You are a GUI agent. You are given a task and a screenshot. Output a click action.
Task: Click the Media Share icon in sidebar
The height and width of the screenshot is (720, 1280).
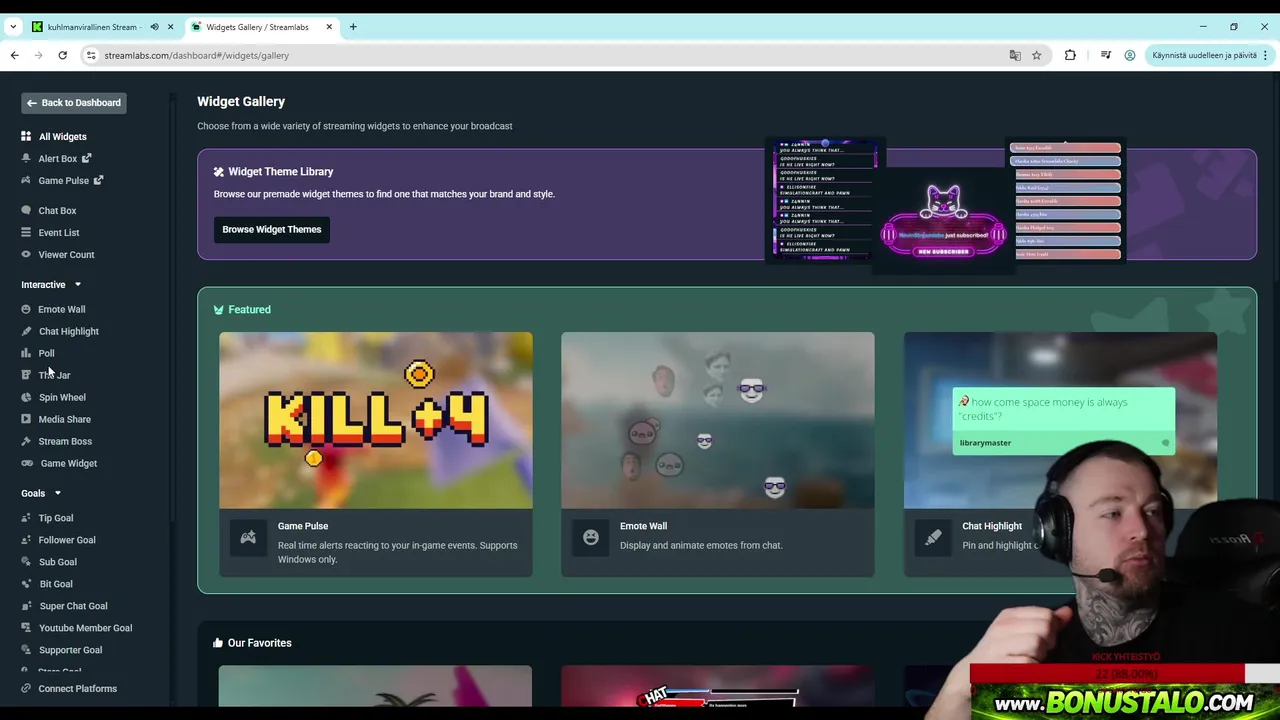click(26, 419)
